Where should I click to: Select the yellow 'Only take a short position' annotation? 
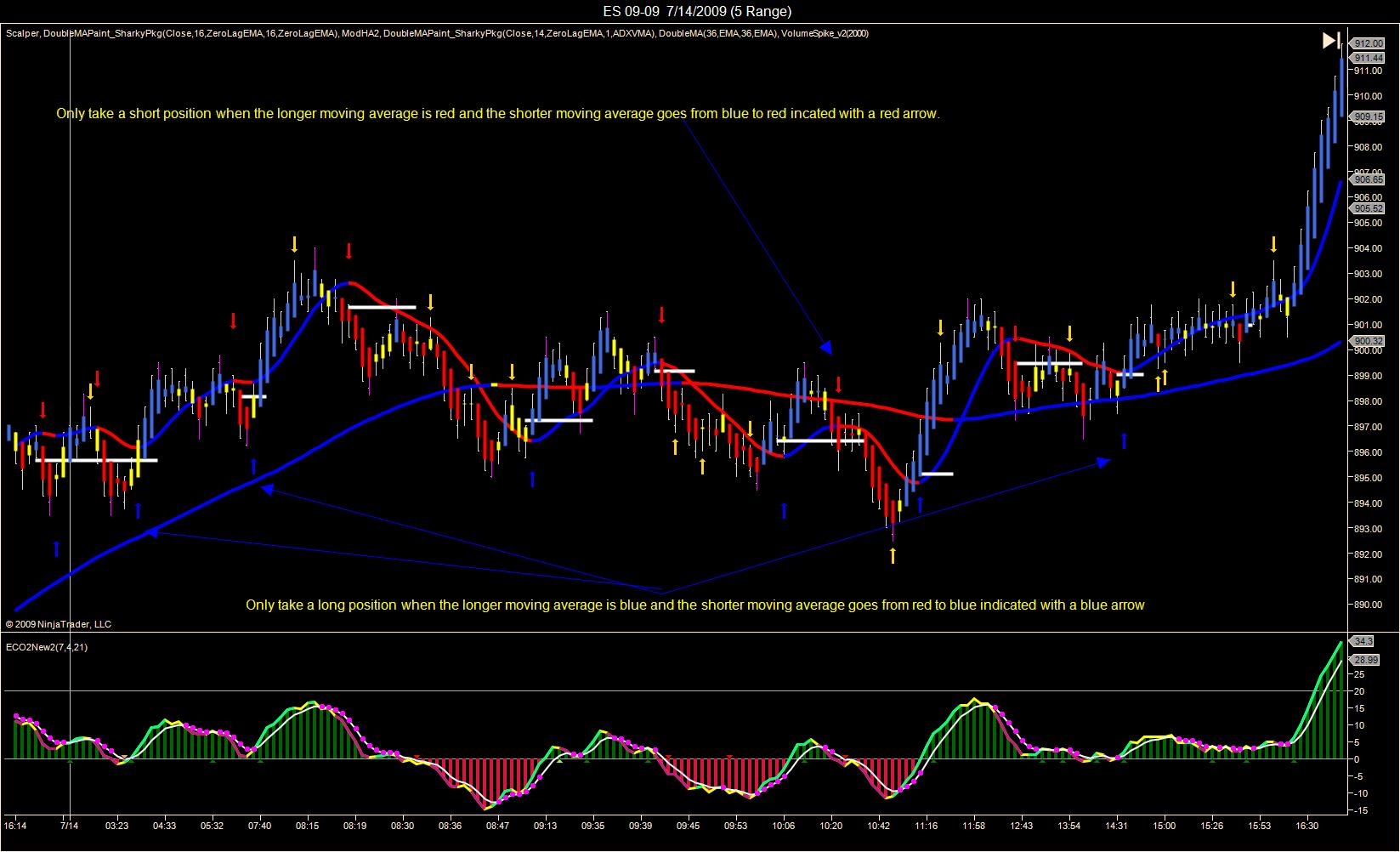pos(498,114)
